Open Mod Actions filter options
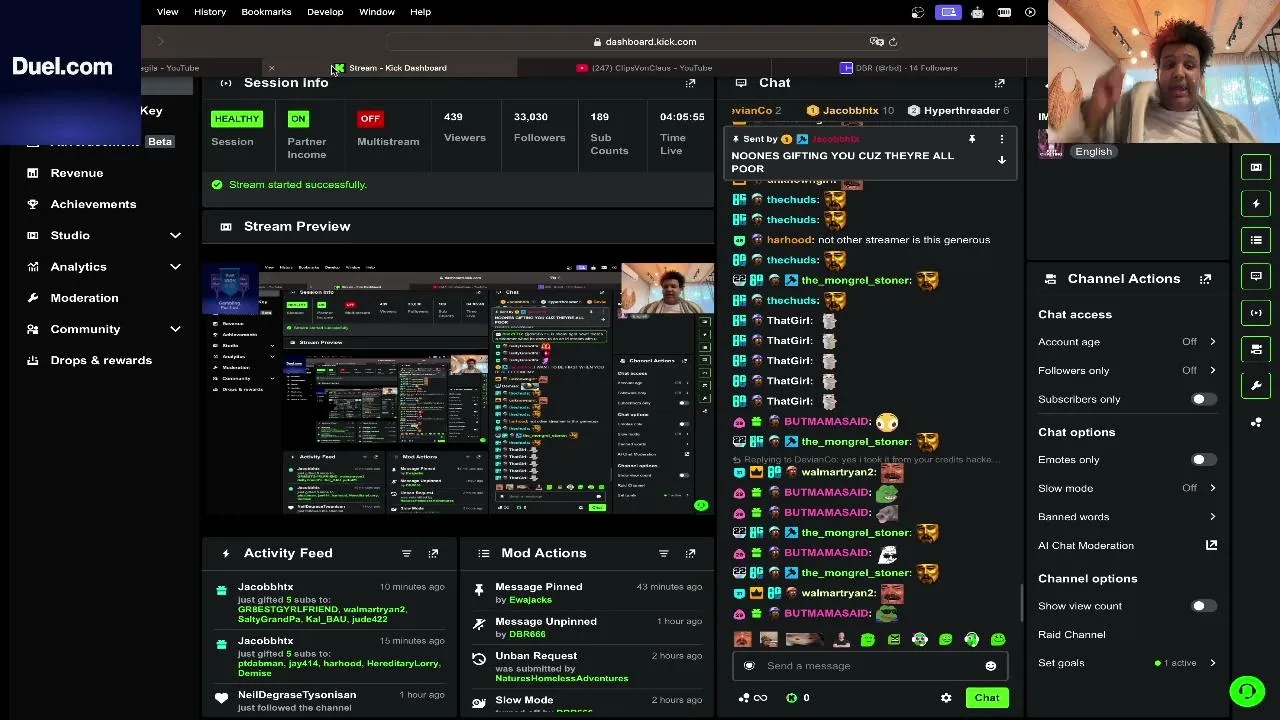 (663, 553)
